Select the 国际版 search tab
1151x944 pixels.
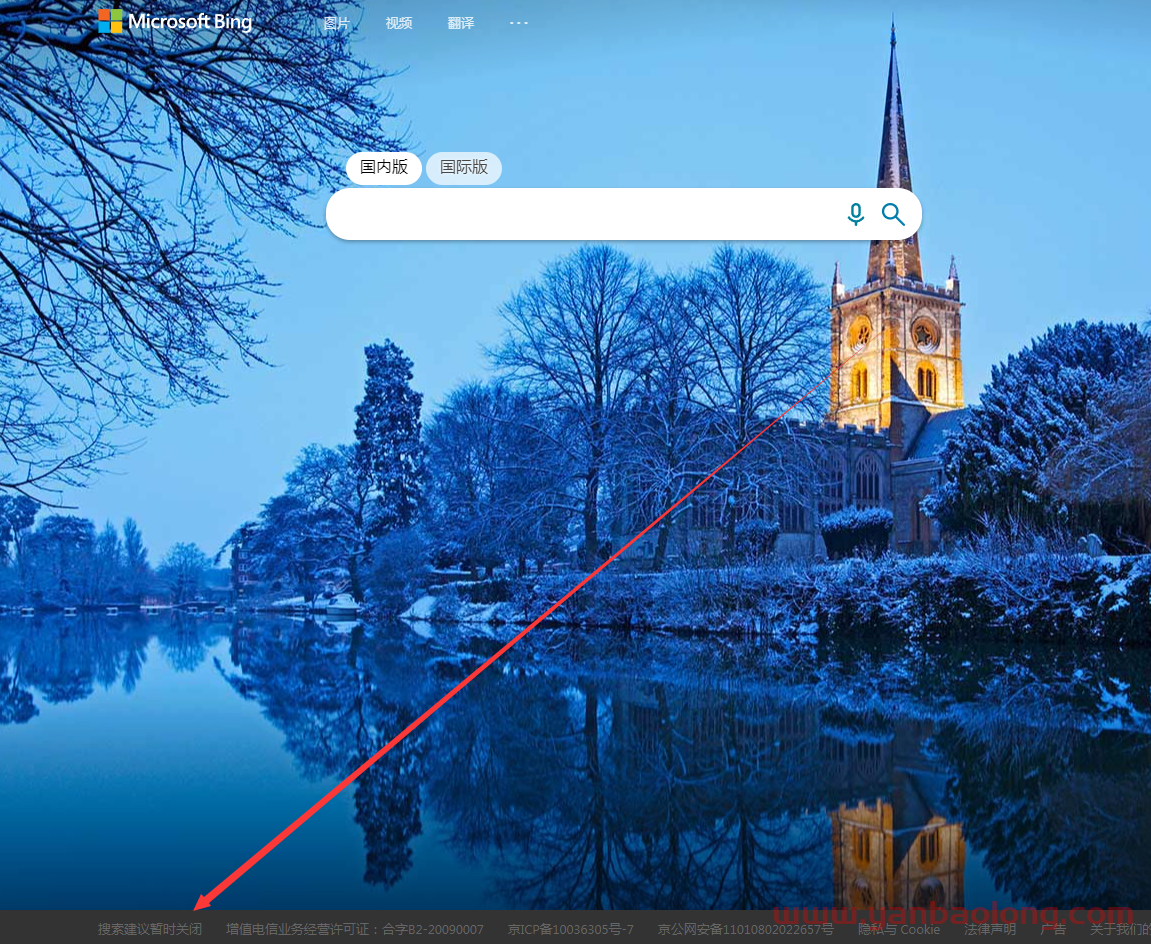click(x=464, y=168)
